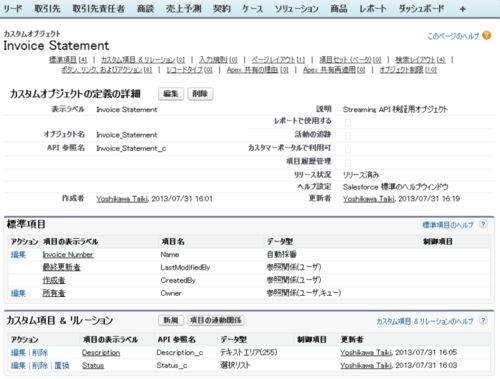This screenshot has width=500, height=379.
Task: Open Yoshikawa Taiki link in the 作成者 row
Action: click(x=122, y=199)
